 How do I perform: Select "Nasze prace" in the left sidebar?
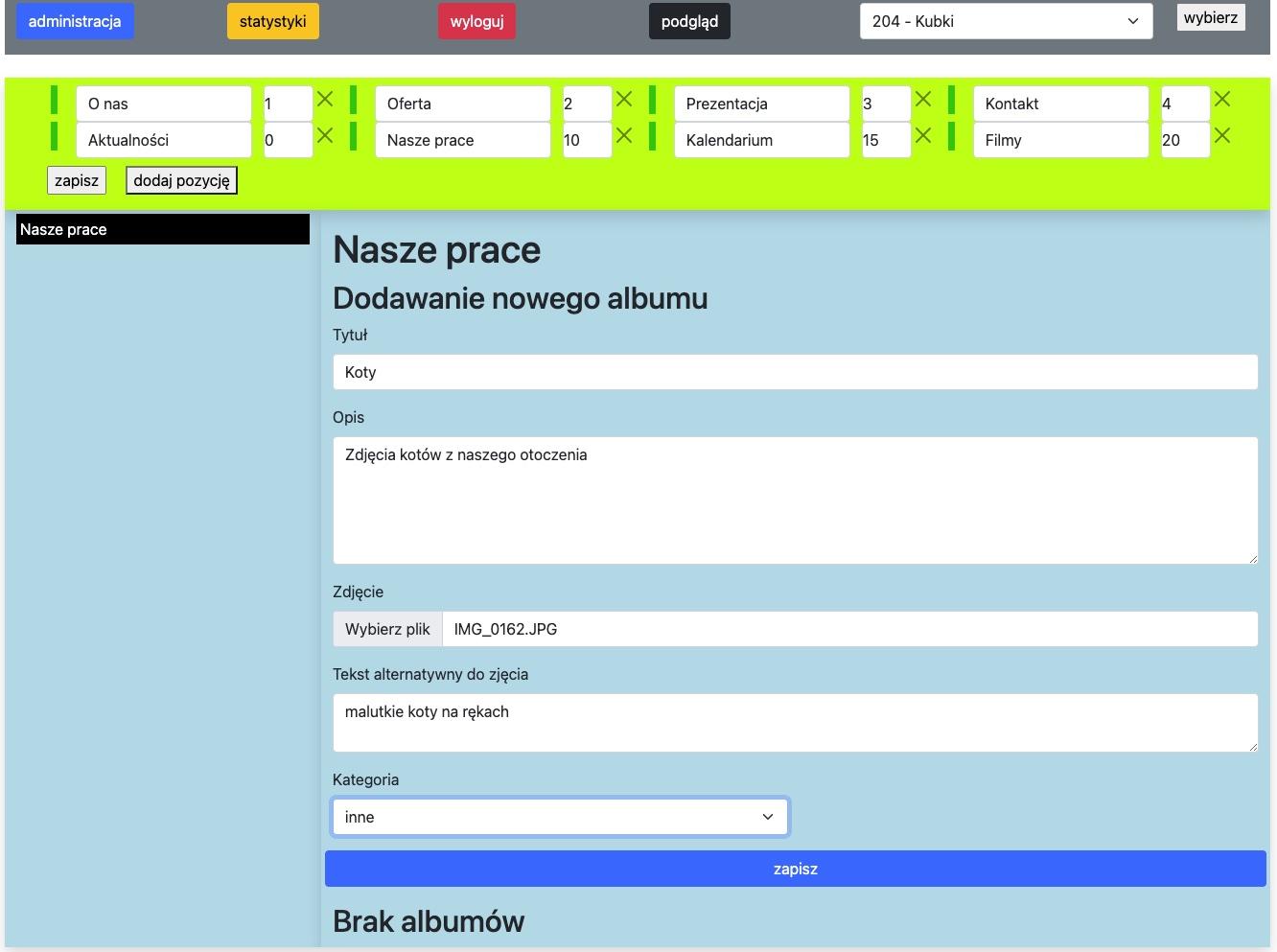pos(161,229)
